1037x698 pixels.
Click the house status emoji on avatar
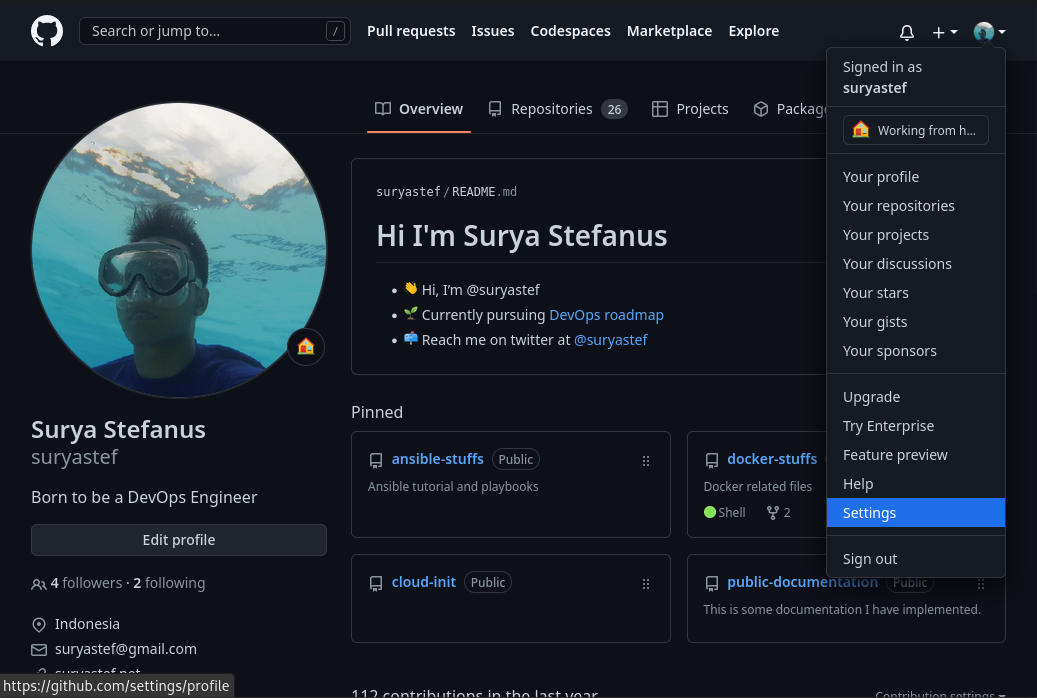point(306,347)
